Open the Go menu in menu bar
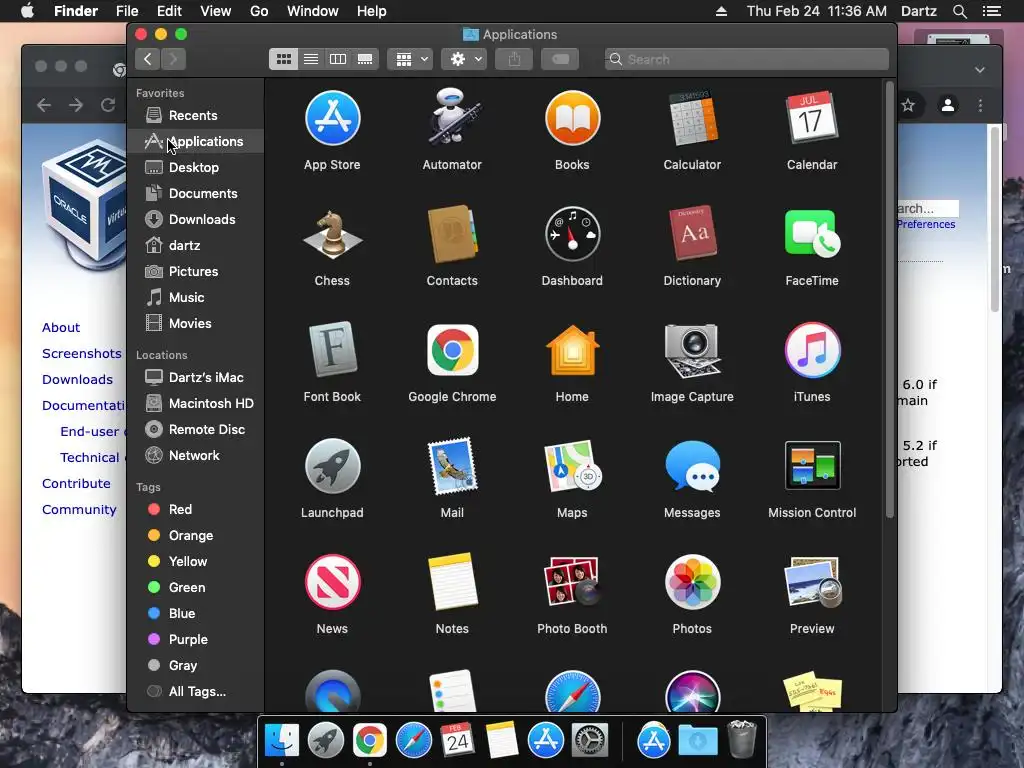 tap(259, 11)
